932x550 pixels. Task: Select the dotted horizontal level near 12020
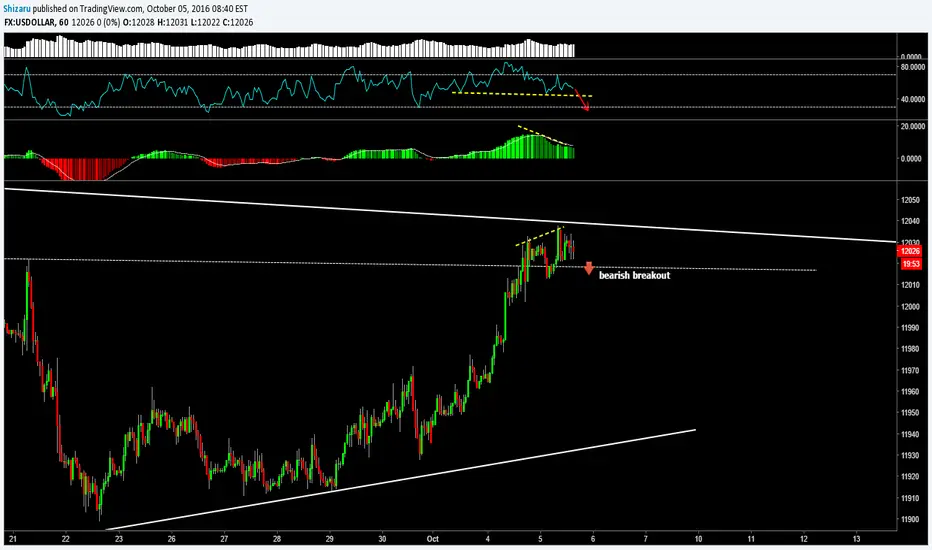410,265
